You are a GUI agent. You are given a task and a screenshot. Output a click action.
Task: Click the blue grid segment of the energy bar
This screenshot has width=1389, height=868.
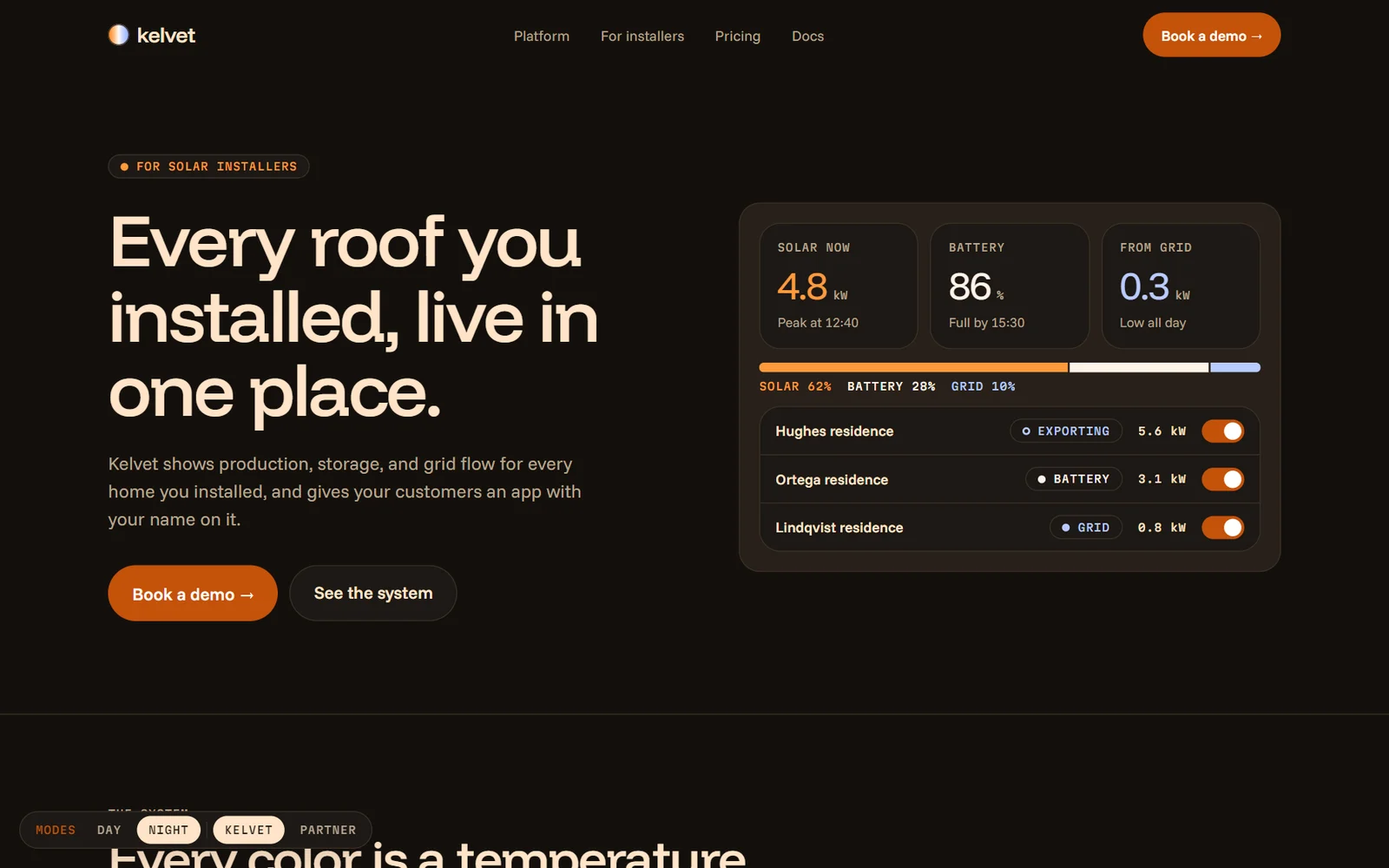click(1235, 368)
